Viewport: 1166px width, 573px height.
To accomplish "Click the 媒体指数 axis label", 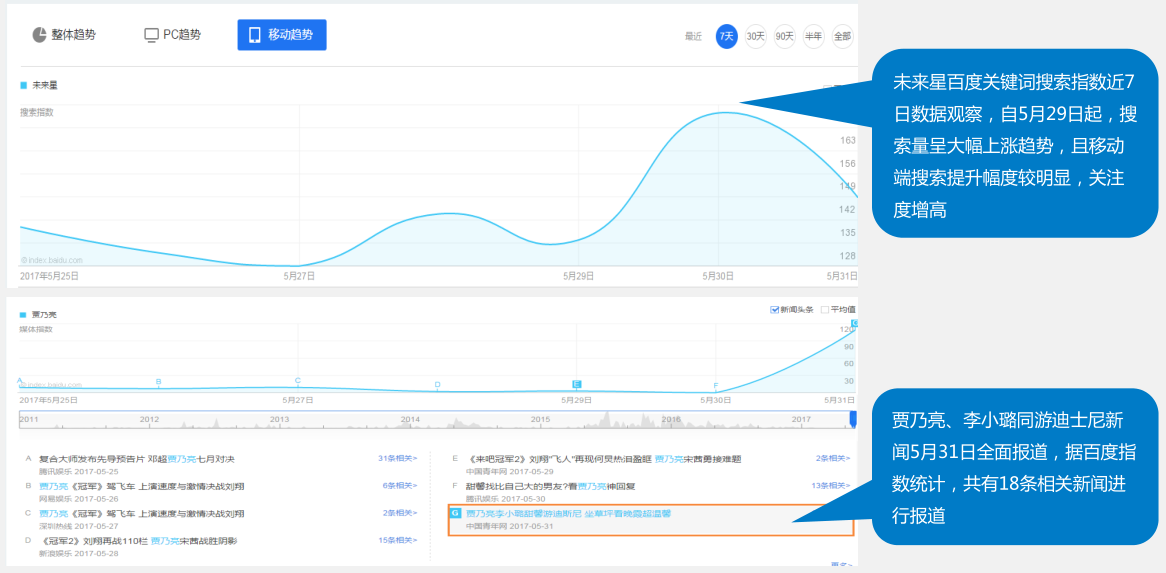I will (x=36, y=328).
